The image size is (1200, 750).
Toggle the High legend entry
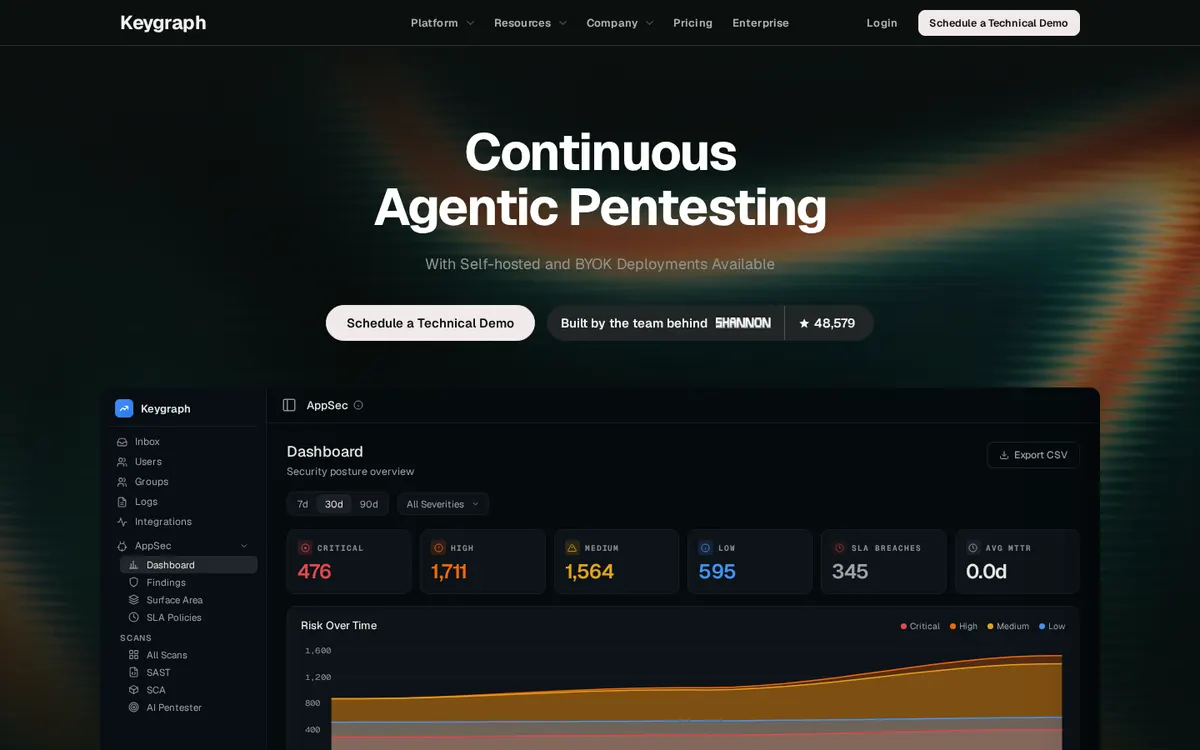pos(964,626)
